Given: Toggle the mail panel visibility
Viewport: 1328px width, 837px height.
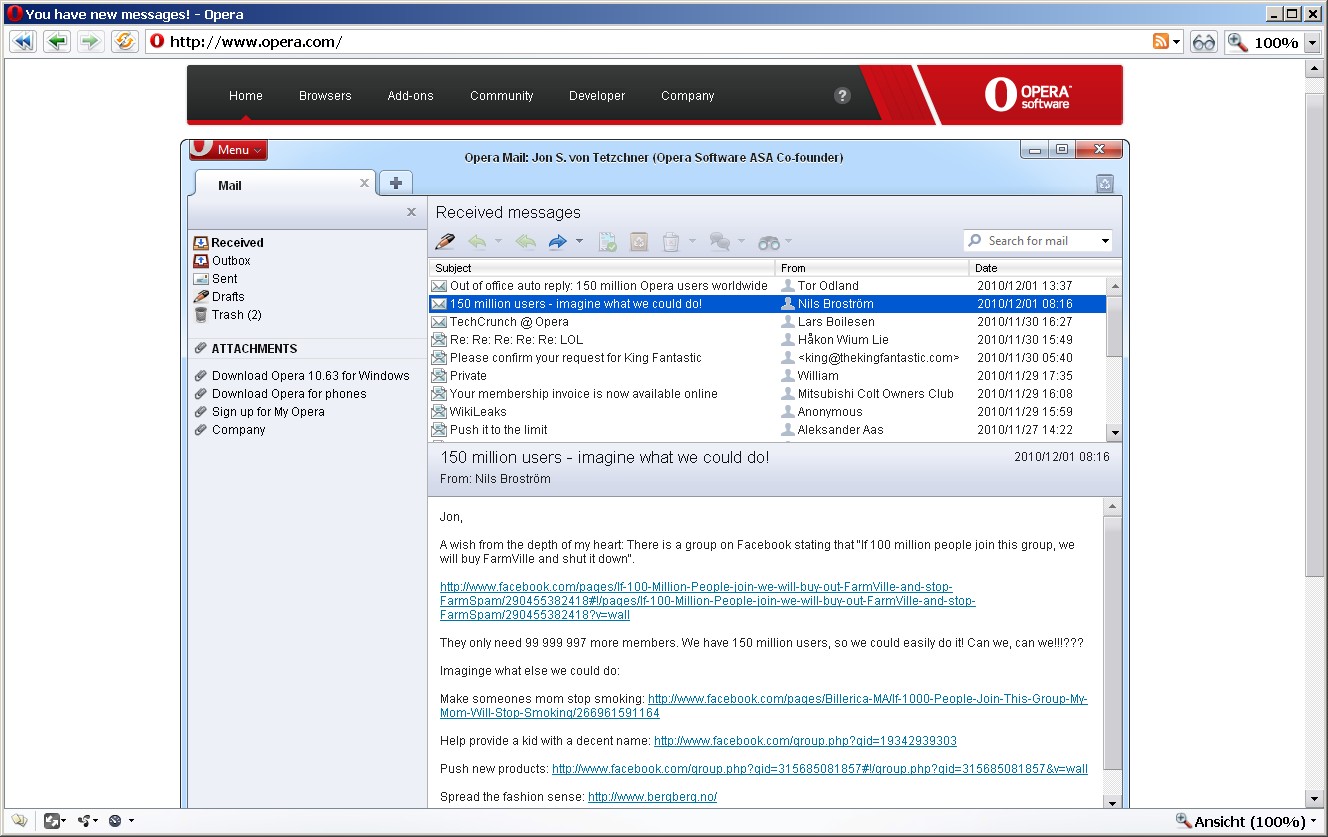Looking at the screenshot, I should tap(410, 212).
